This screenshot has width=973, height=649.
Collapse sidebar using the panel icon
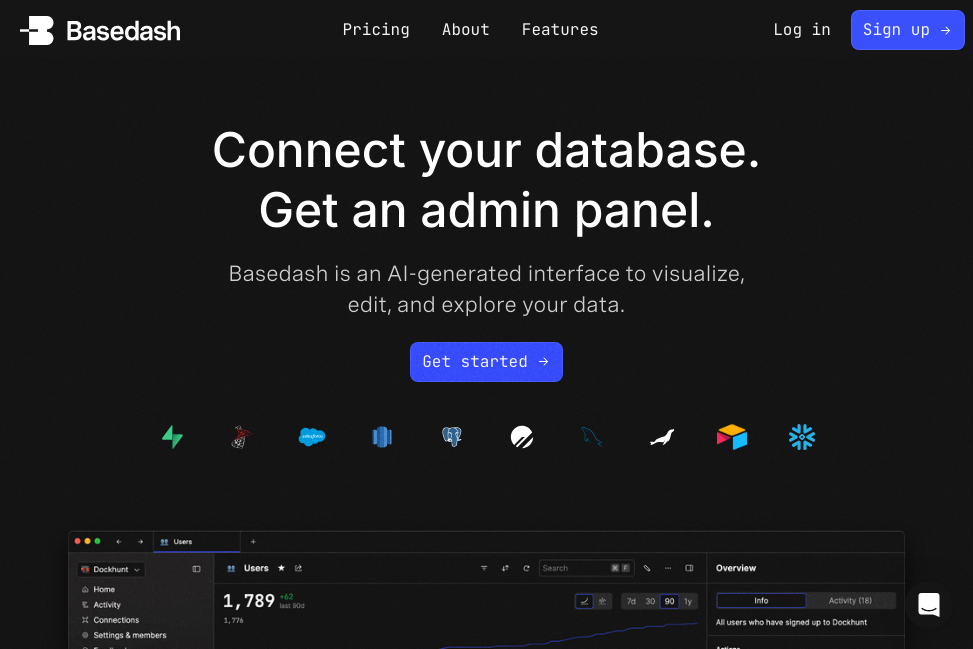(x=197, y=569)
